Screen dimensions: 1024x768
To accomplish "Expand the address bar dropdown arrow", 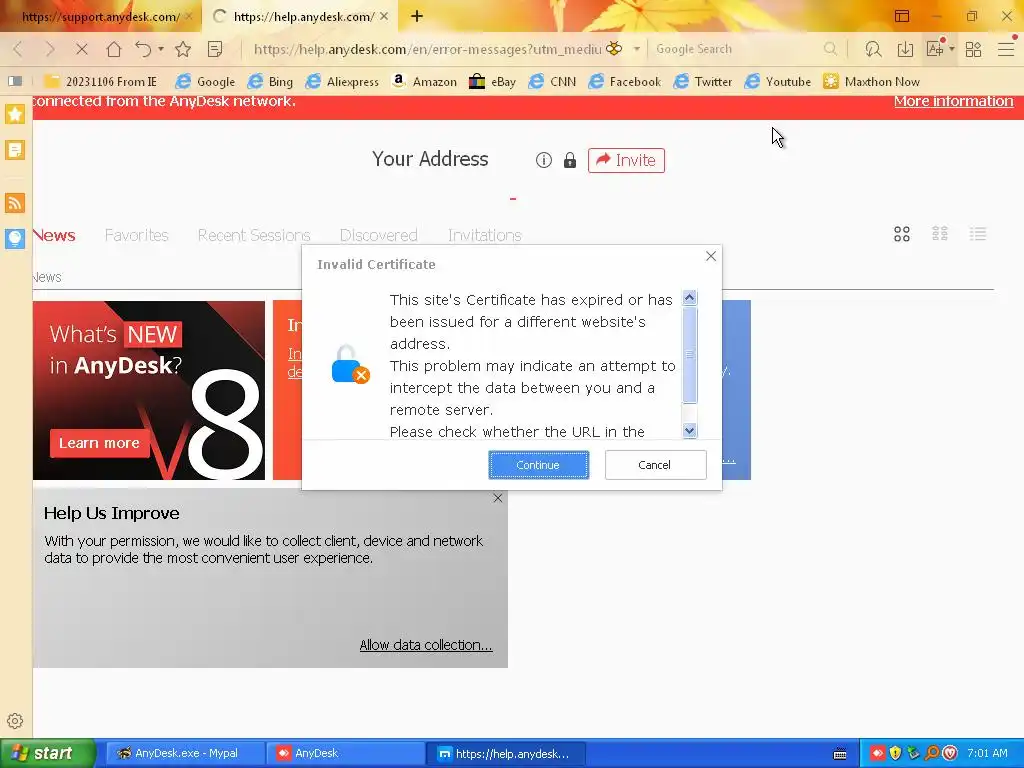I will pos(636,49).
